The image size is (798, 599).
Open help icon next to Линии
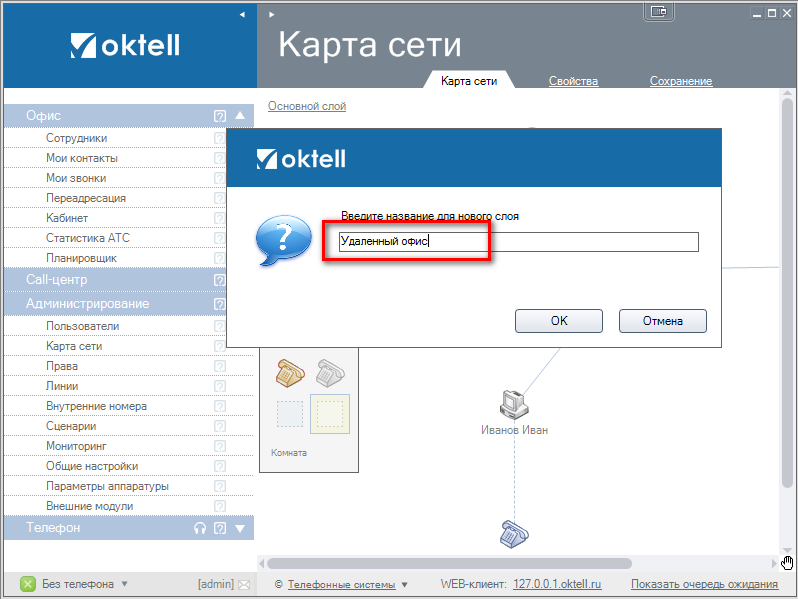pos(220,386)
